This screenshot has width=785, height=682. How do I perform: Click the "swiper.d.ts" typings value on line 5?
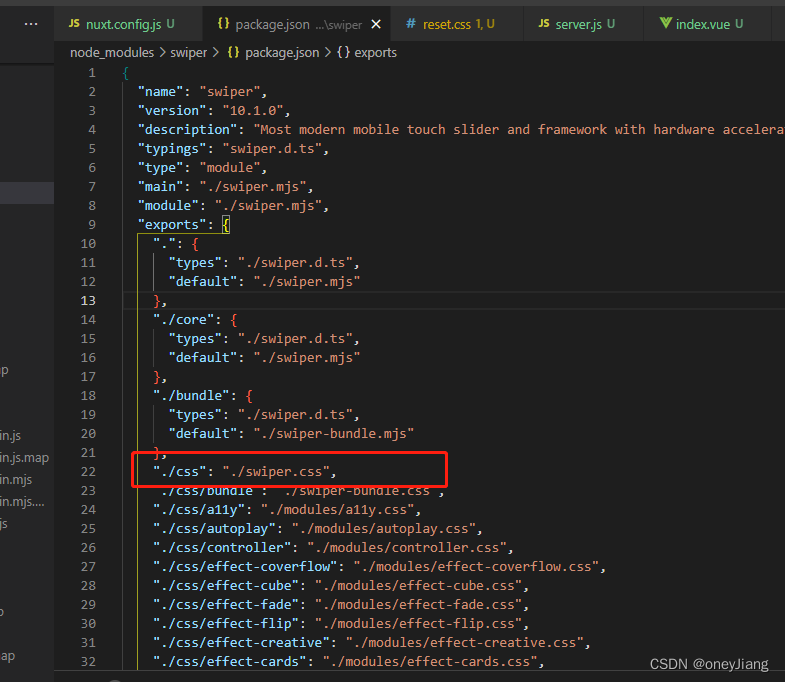point(272,149)
